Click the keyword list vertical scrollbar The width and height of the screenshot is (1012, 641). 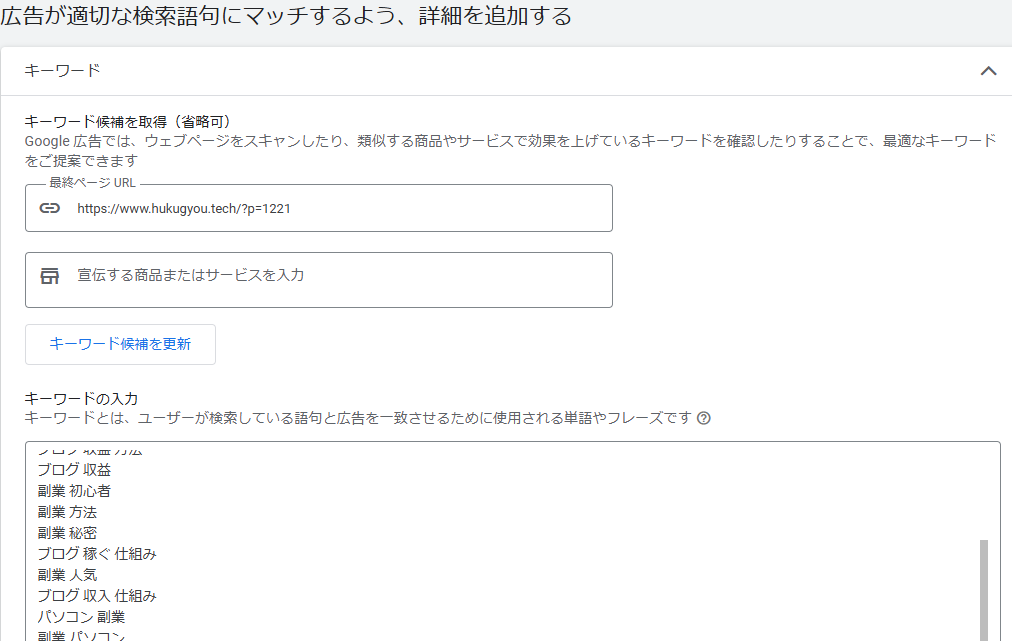pyautogui.click(x=983, y=588)
